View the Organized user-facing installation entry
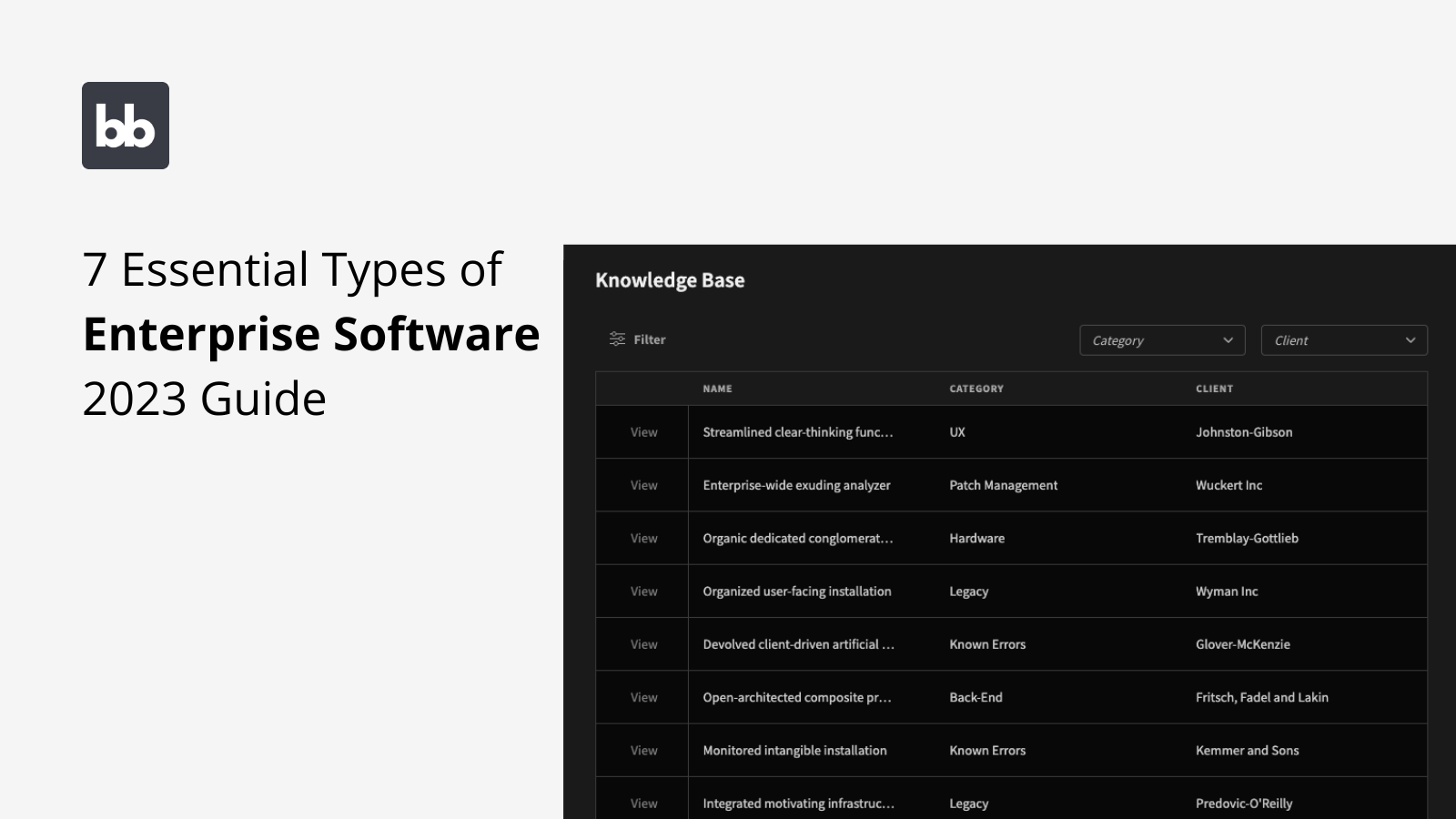Image resolution: width=1456 pixels, height=819 pixels. pos(642,591)
